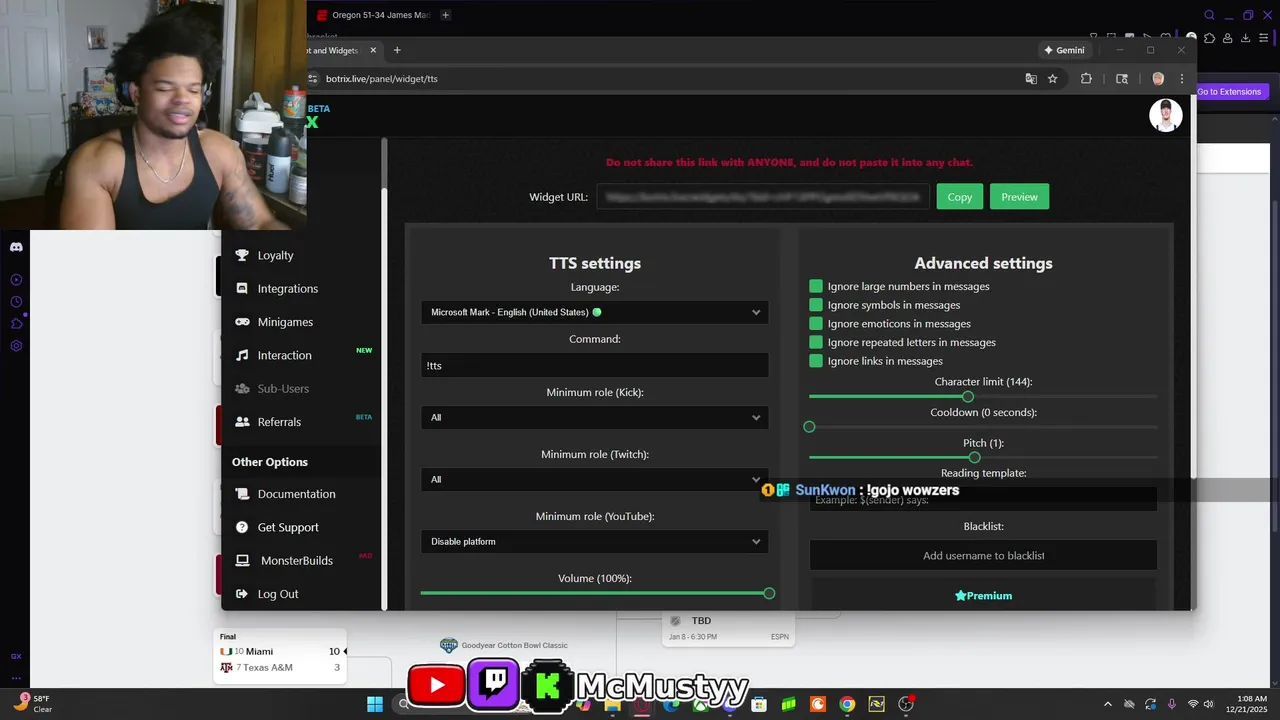
Task: Click the Gemini button in Chrome
Action: click(1064, 50)
